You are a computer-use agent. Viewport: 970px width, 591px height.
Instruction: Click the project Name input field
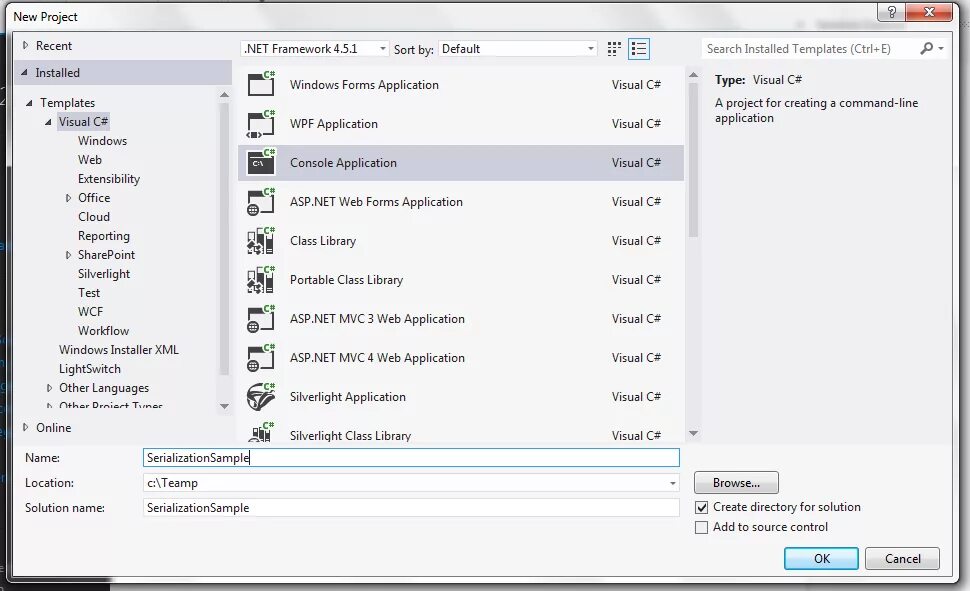[x=411, y=457]
